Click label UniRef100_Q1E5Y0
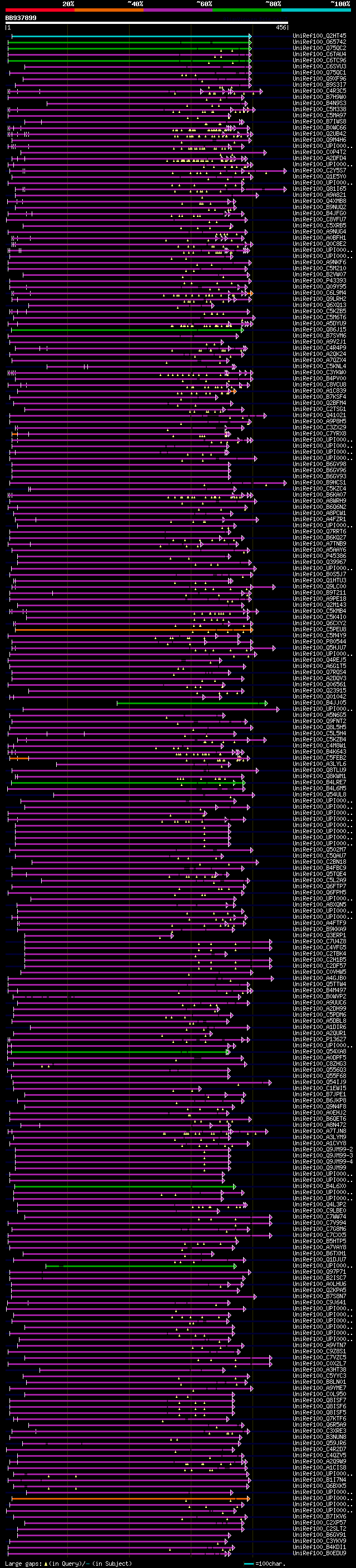The width and height of the screenshot is (356, 1568). (319, 176)
